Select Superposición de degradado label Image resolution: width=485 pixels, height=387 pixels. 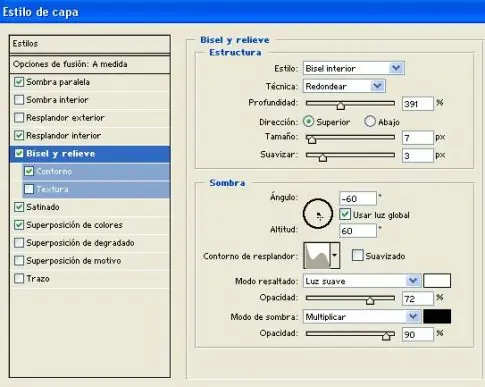(x=80, y=243)
